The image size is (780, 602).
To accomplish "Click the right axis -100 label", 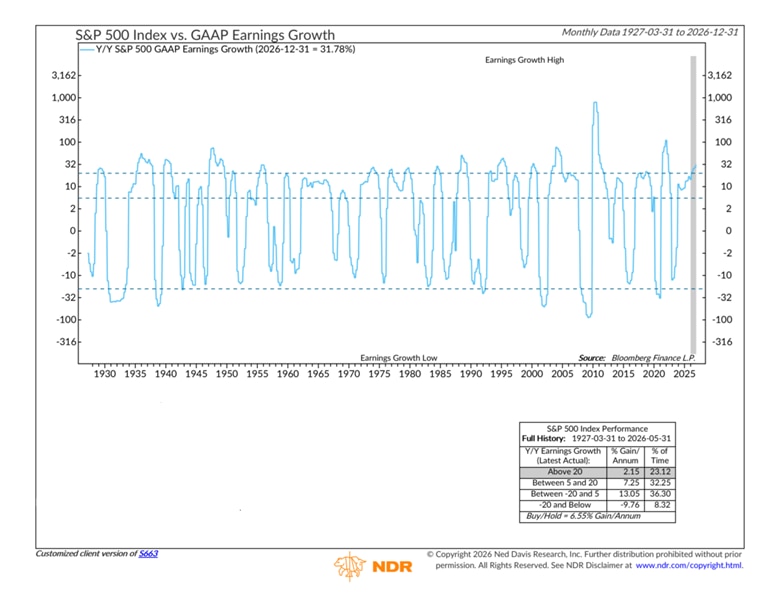I will click(722, 319).
